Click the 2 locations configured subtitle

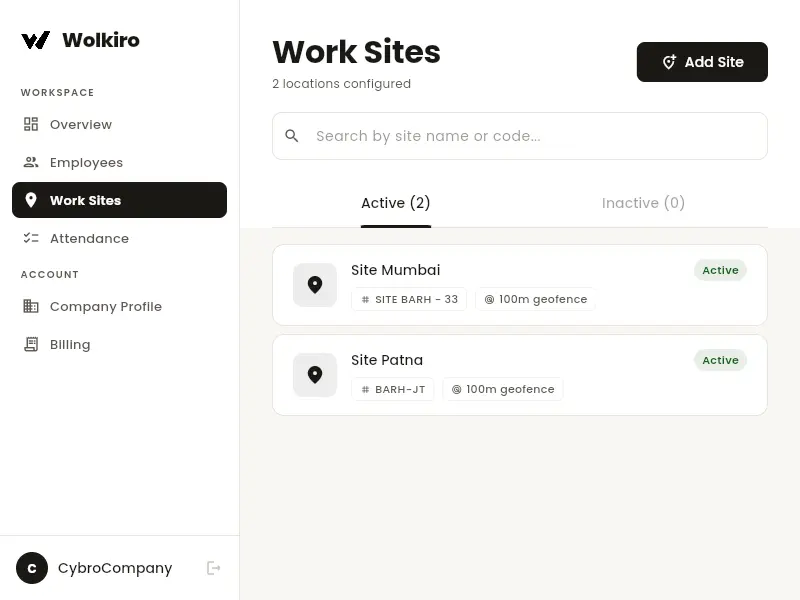341,84
